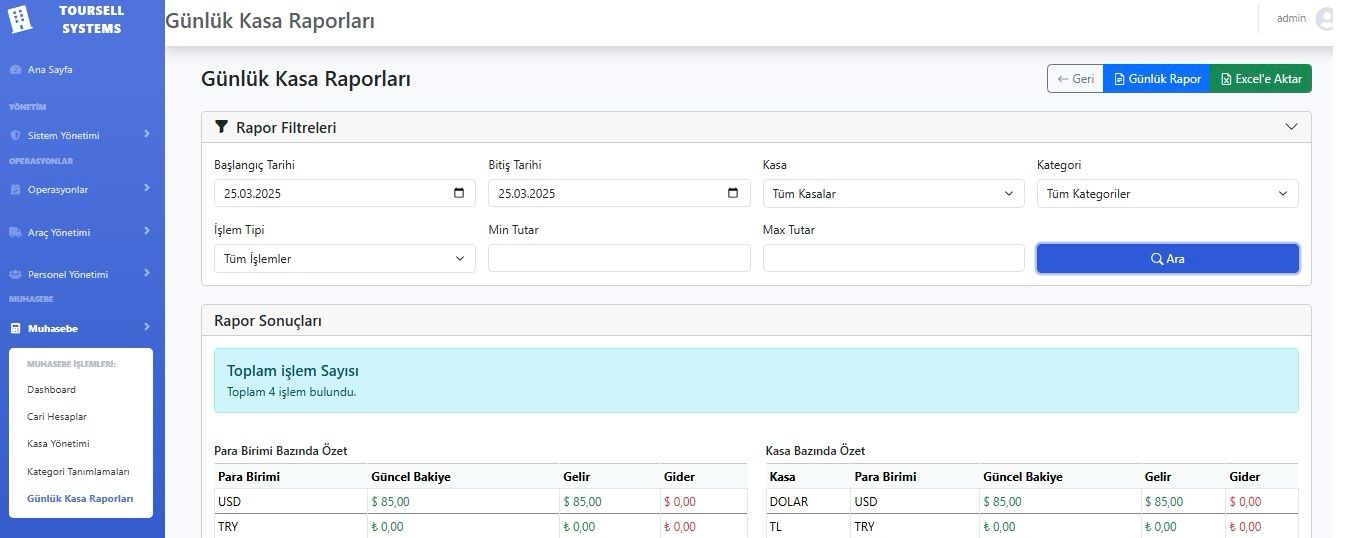Screen dimensions: 1370x538
Task: Click the Araç Yönetimi truck icon
Action: click(15, 232)
